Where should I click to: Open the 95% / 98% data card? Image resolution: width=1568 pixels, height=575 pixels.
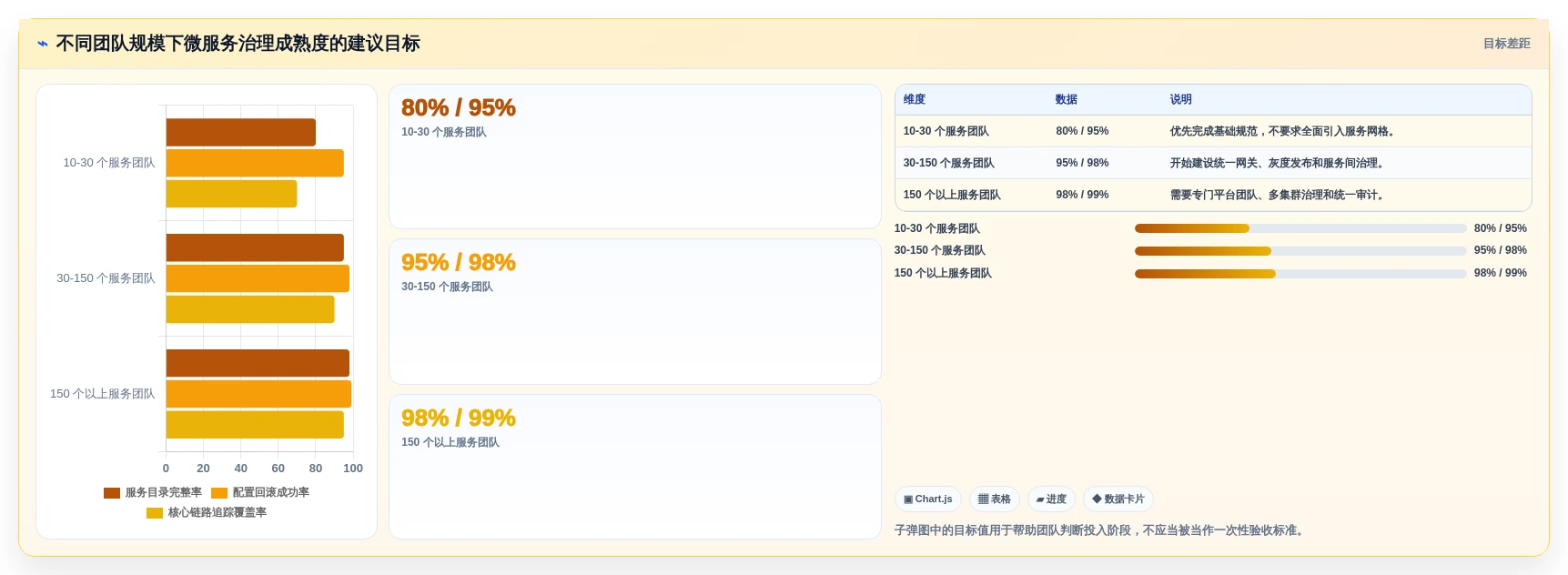[634, 311]
